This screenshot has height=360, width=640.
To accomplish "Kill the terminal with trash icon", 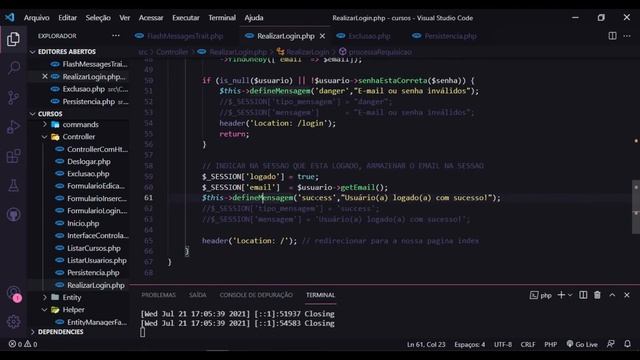I will click(x=597, y=295).
